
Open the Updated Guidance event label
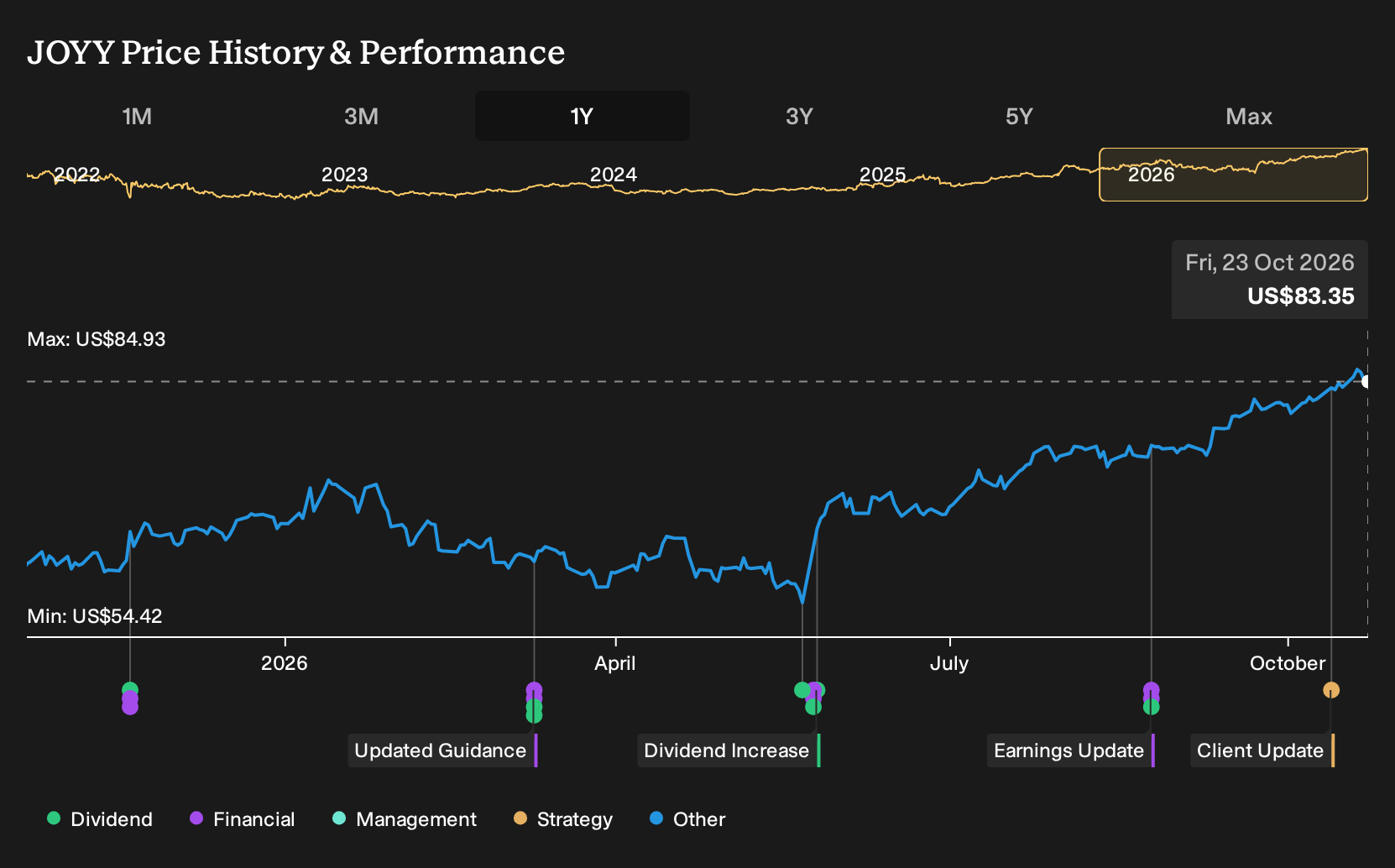pyautogui.click(x=442, y=750)
